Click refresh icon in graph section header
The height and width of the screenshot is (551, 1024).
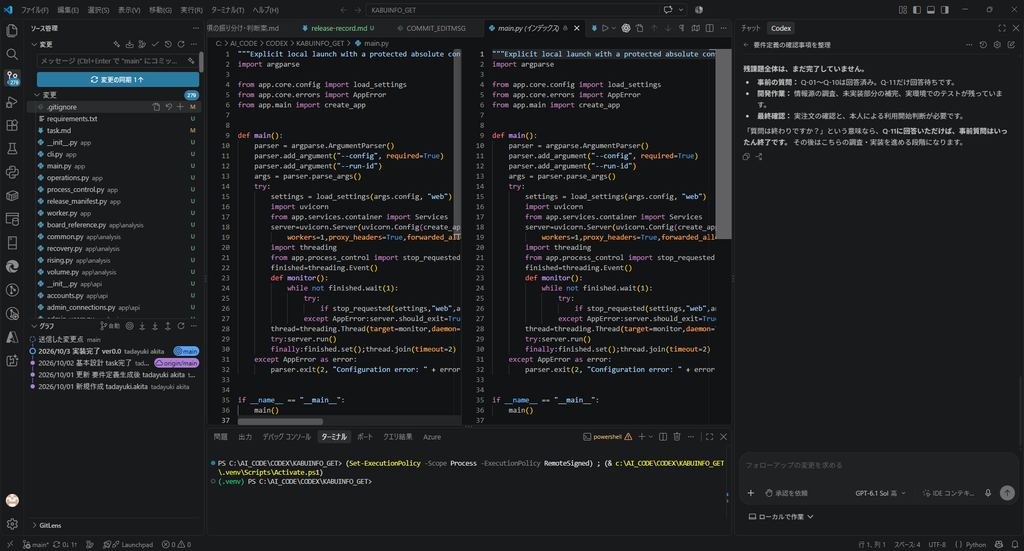181,326
